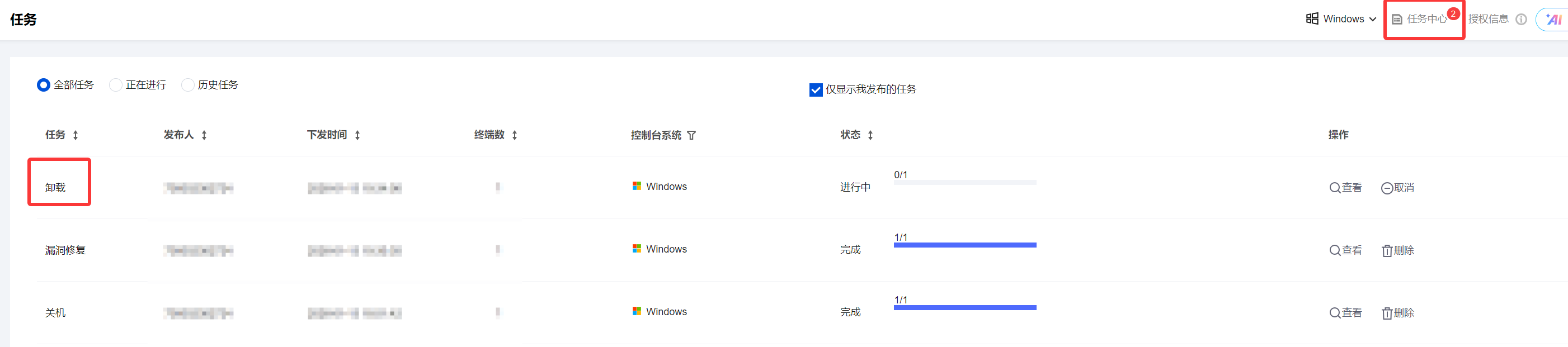This screenshot has width=1568, height=347.
Task: Select the 正在进行 radio button
Action: [x=116, y=85]
